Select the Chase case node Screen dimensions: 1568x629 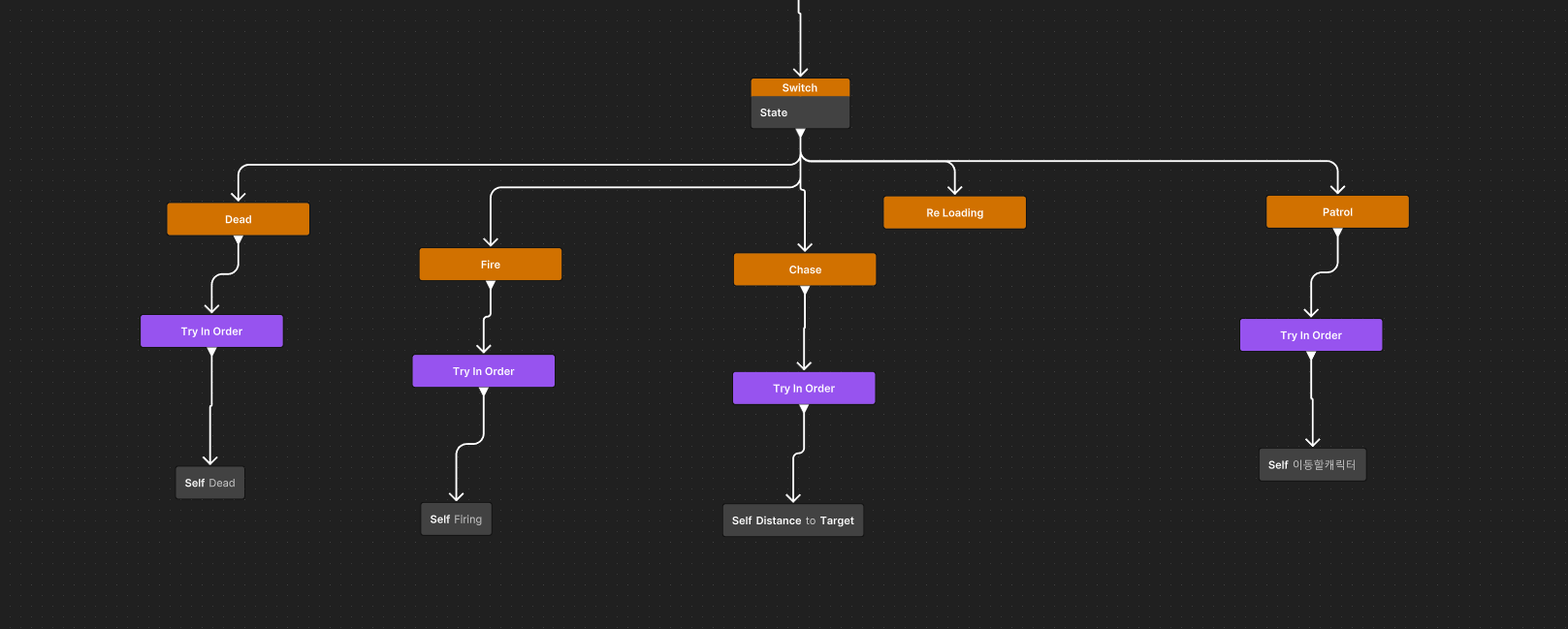point(804,269)
